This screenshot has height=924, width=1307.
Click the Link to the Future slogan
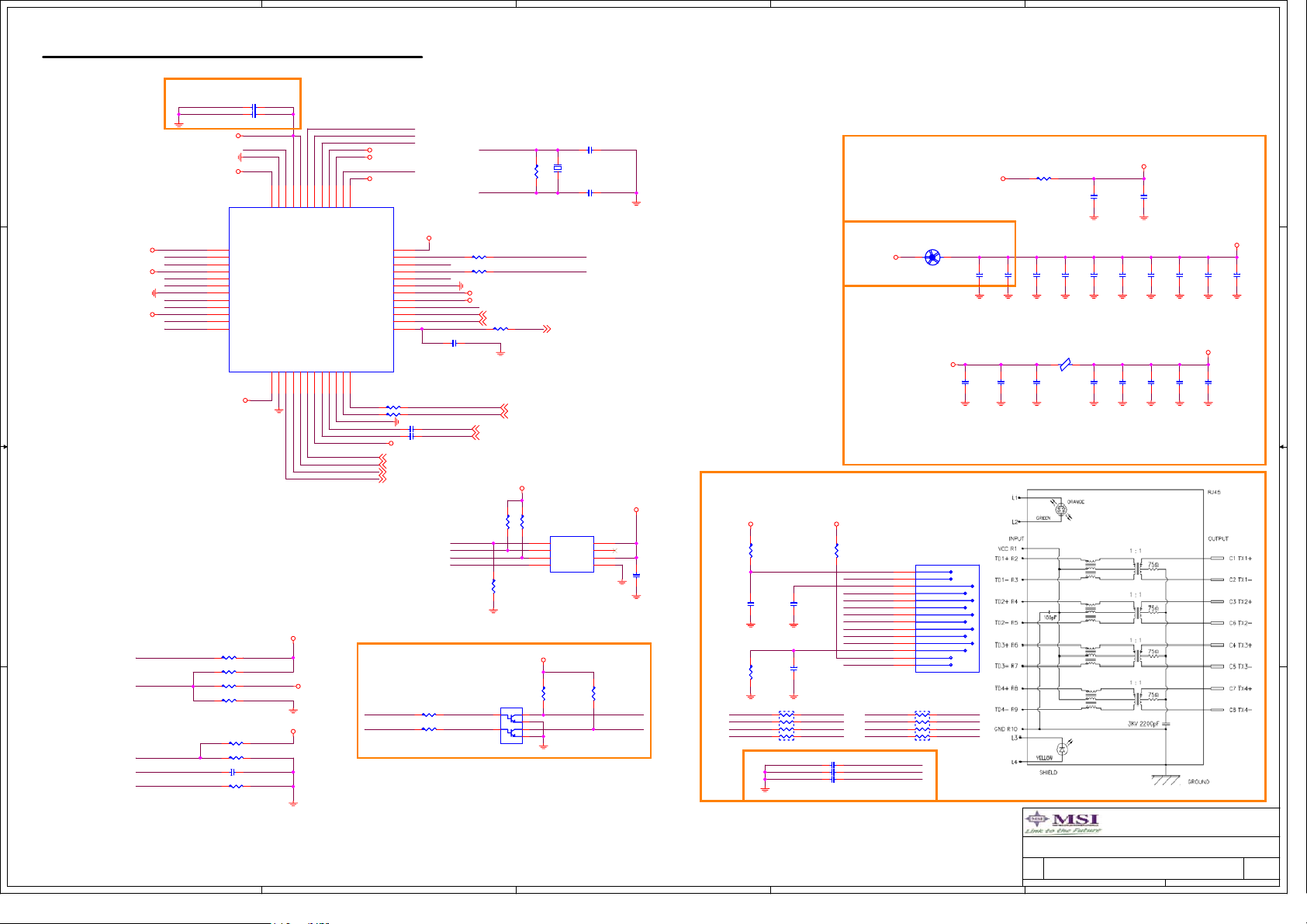click(x=1063, y=831)
